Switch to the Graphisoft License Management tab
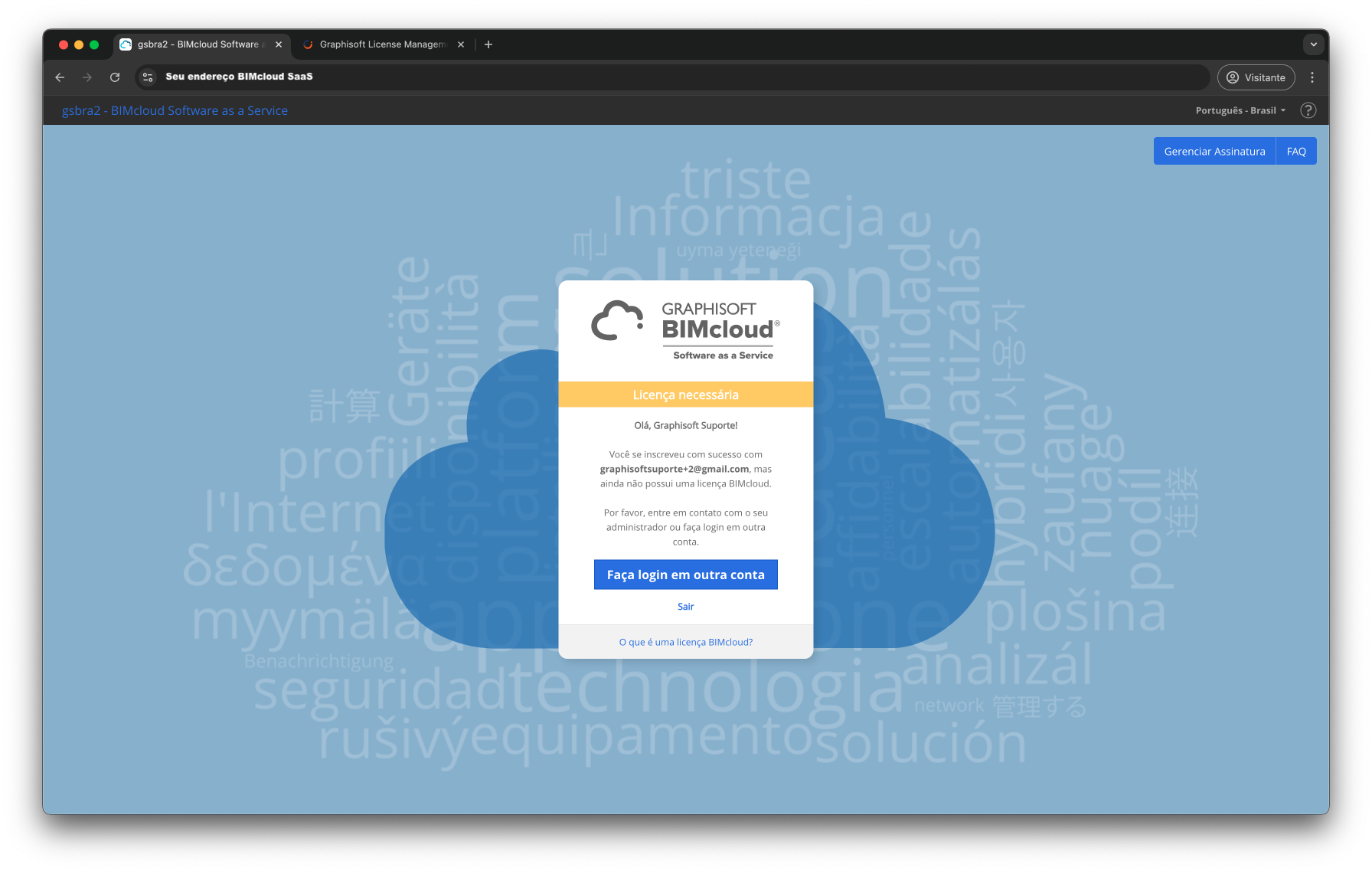1372x871 pixels. tap(383, 44)
